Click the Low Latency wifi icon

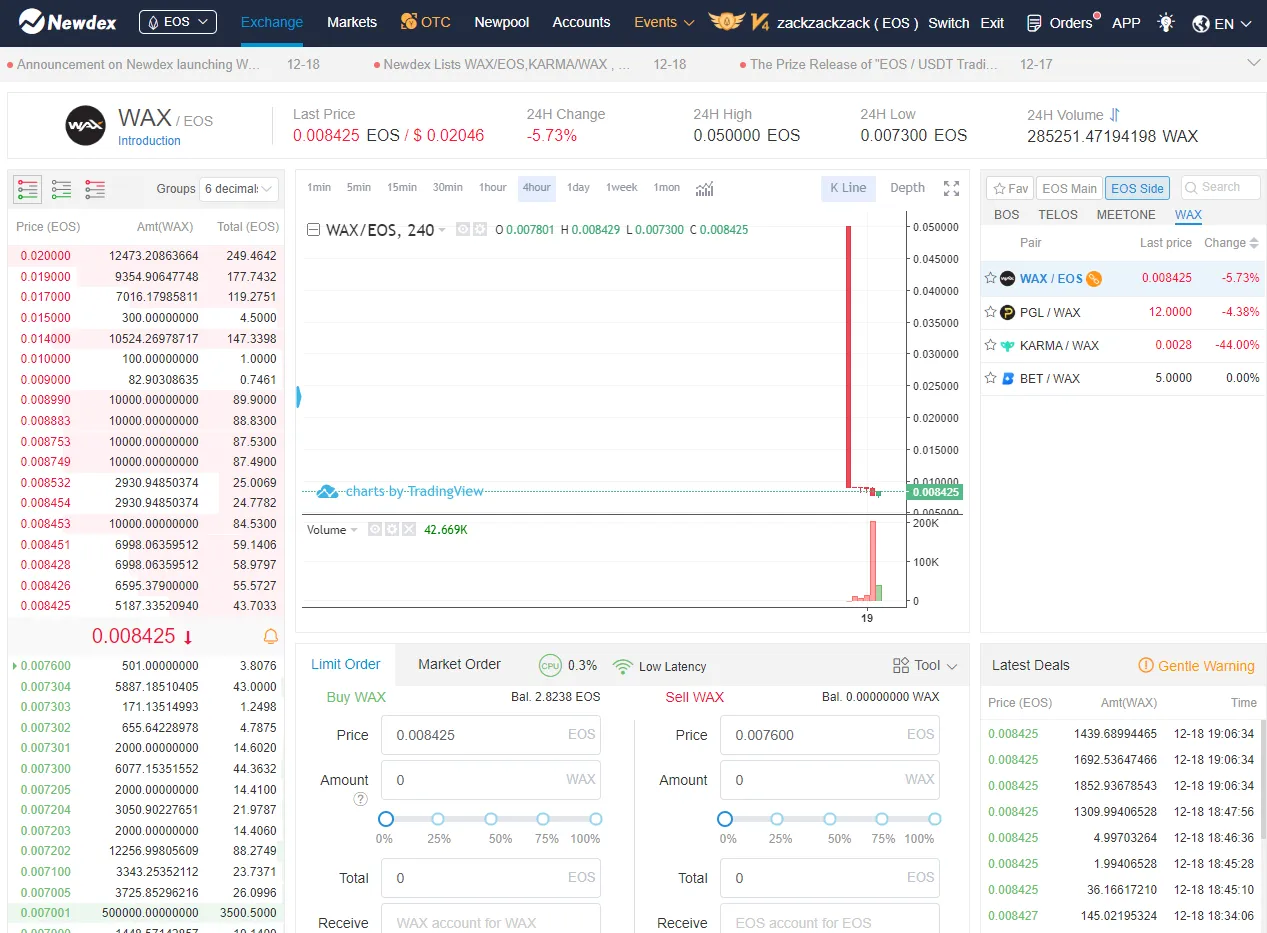[623, 666]
